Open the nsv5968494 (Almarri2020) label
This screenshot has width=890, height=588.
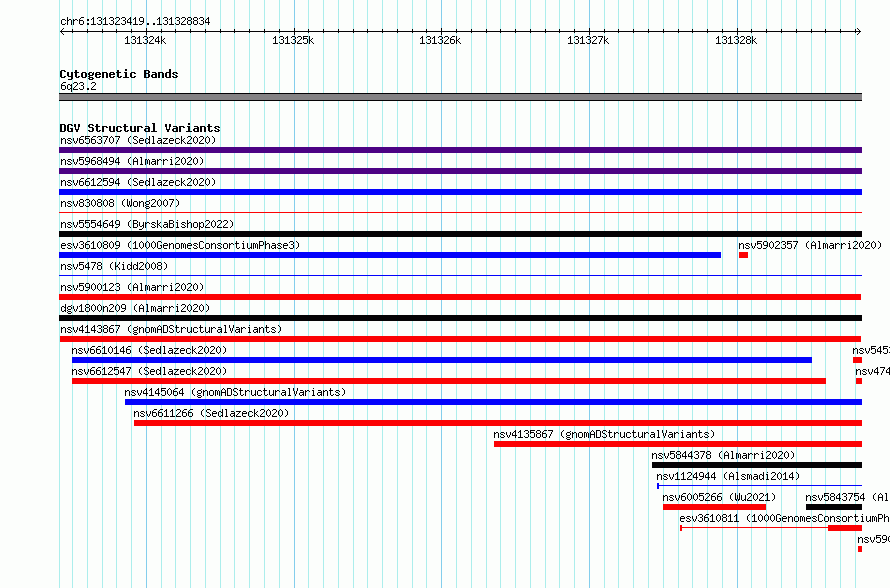(132, 161)
